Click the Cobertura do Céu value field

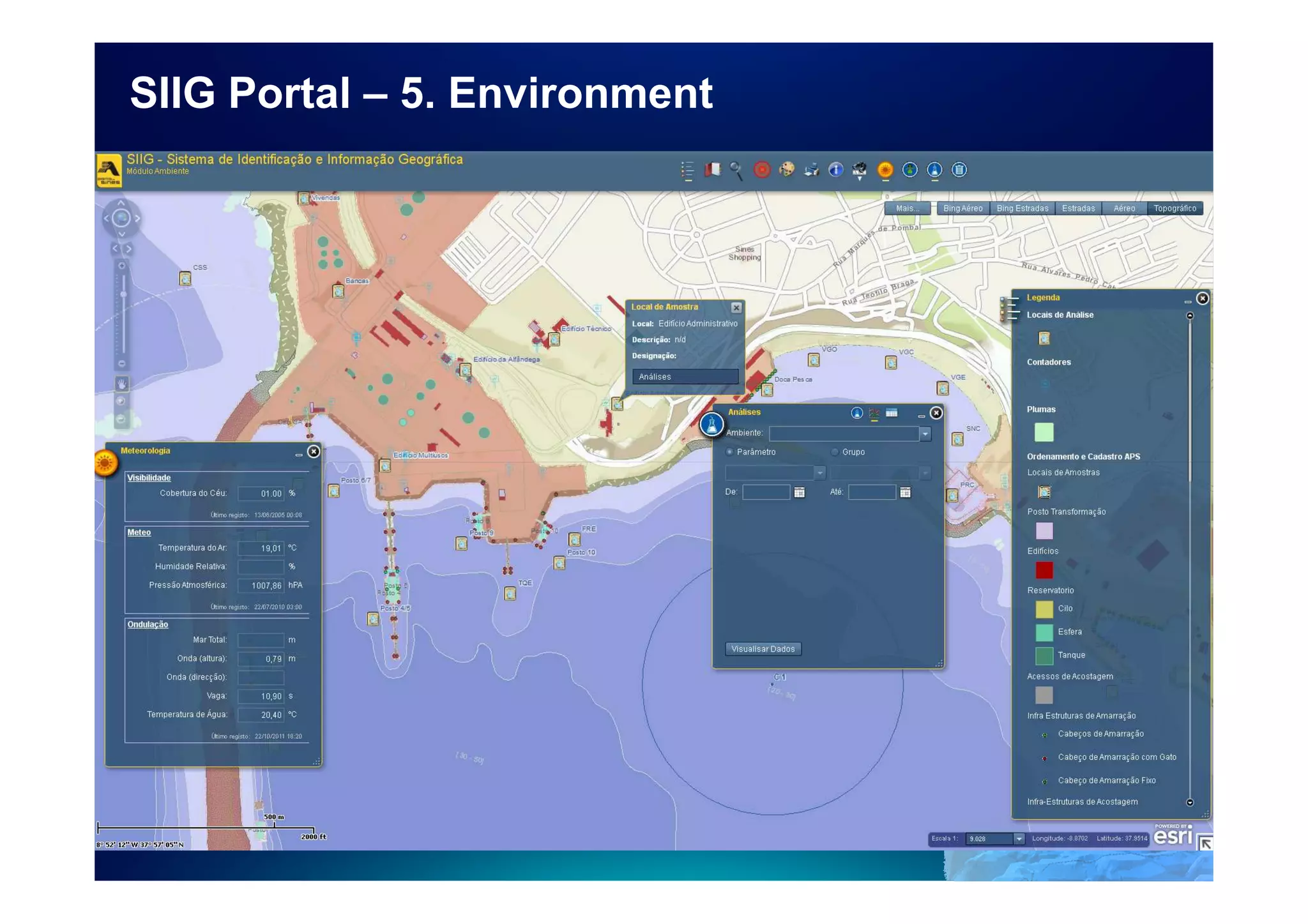click(x=261, y=494)
